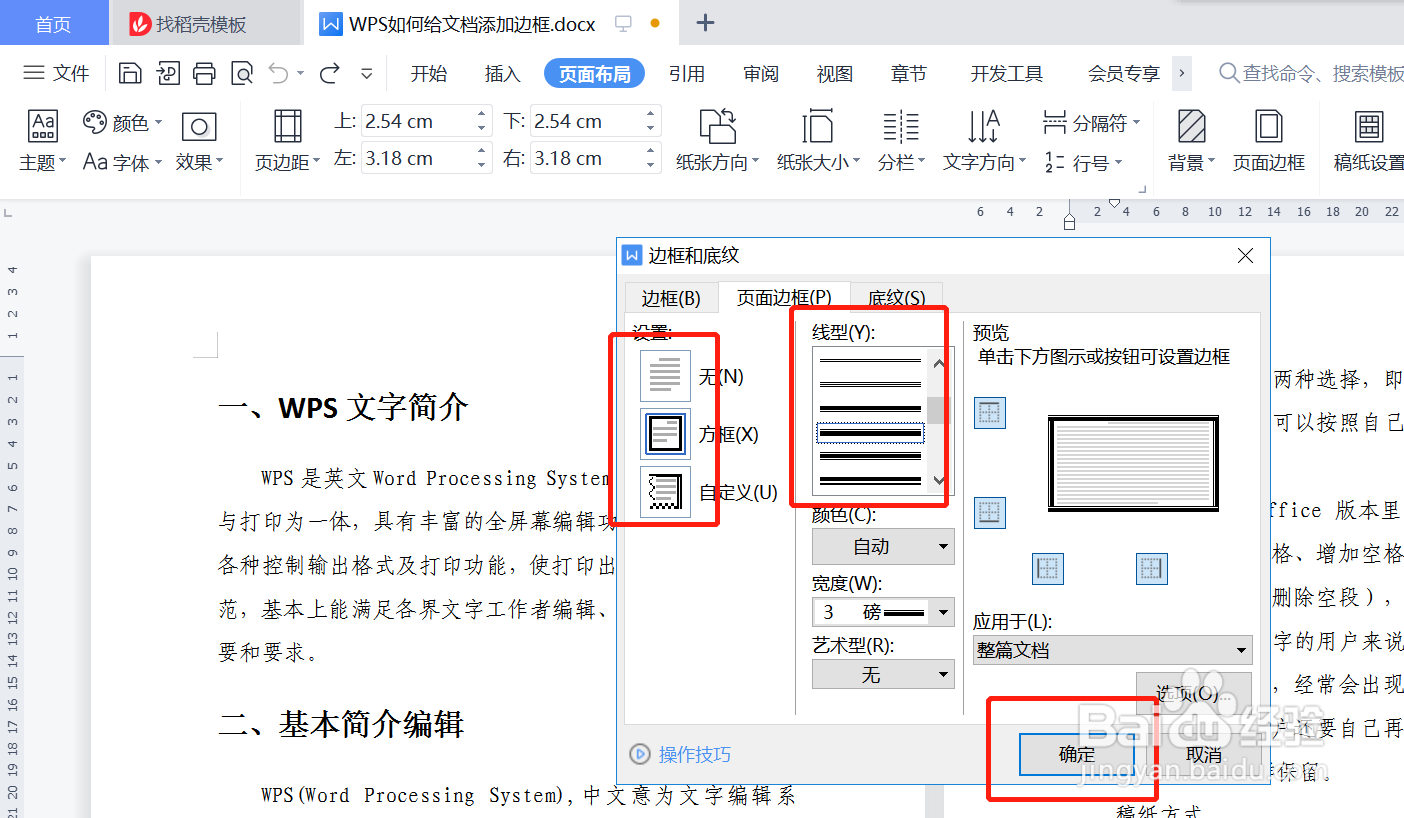This screenshot has width=1404, height=818.
Task: Switch to the 开始 ribbon tab
Action: 429,73
